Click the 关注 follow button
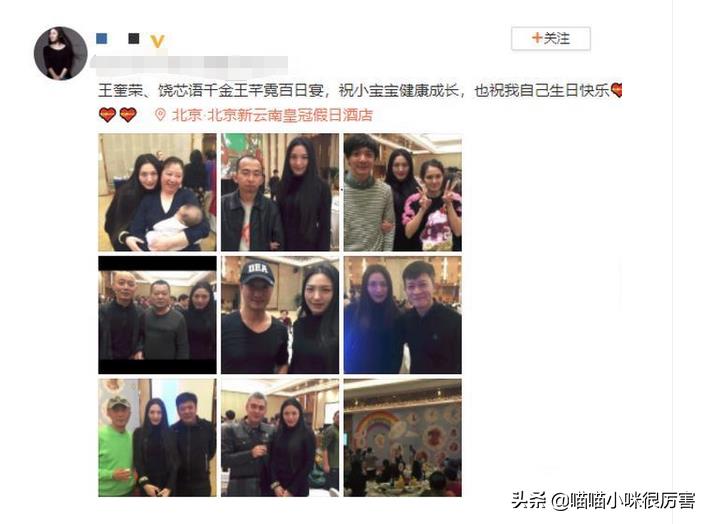 click(x=551, y=38)
